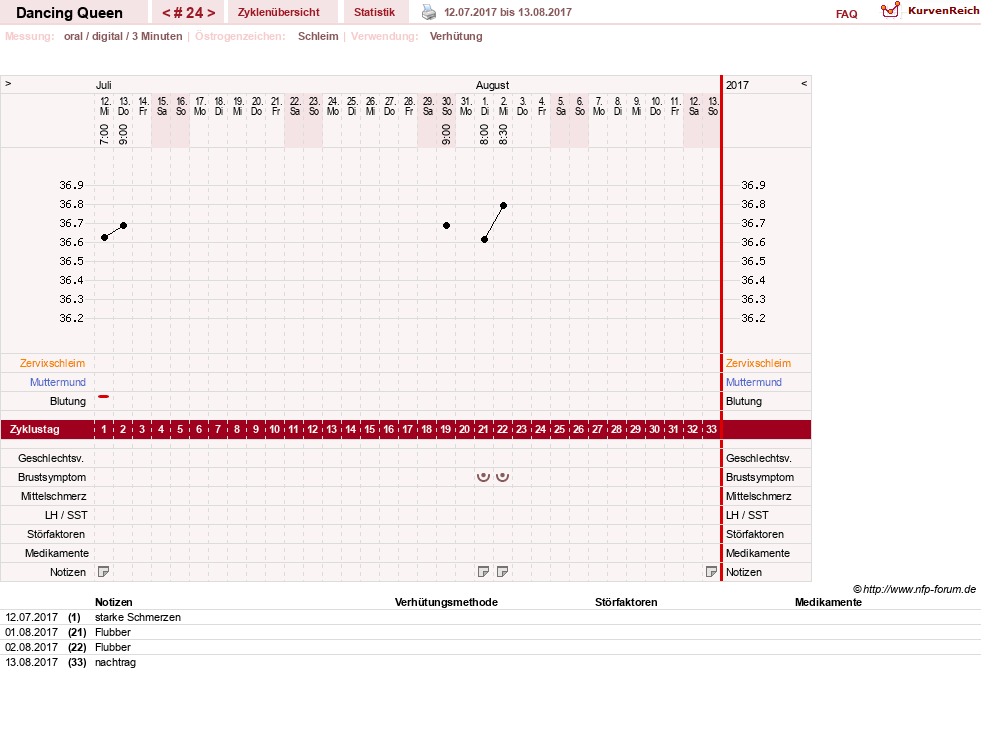Open note icon on cycle day 21
The height and width of the screenshot is (741, 981).
coord(483,571)
